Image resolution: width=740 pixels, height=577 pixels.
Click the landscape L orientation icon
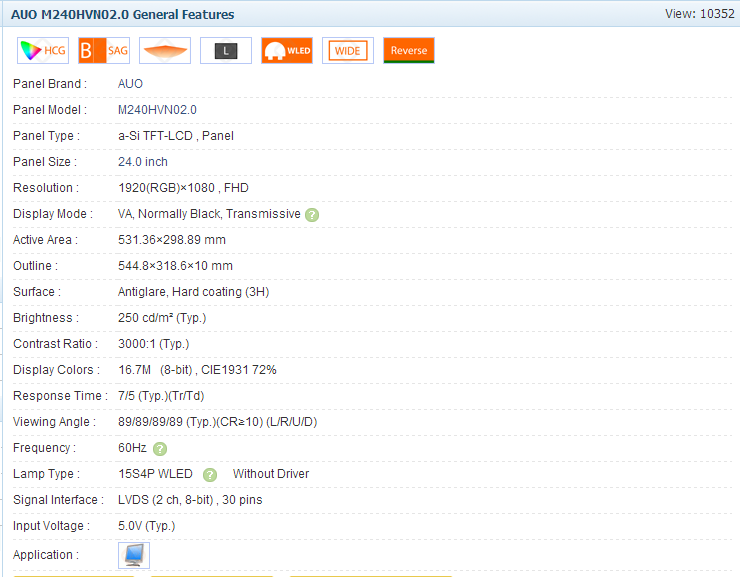click(x=226, y=50)
